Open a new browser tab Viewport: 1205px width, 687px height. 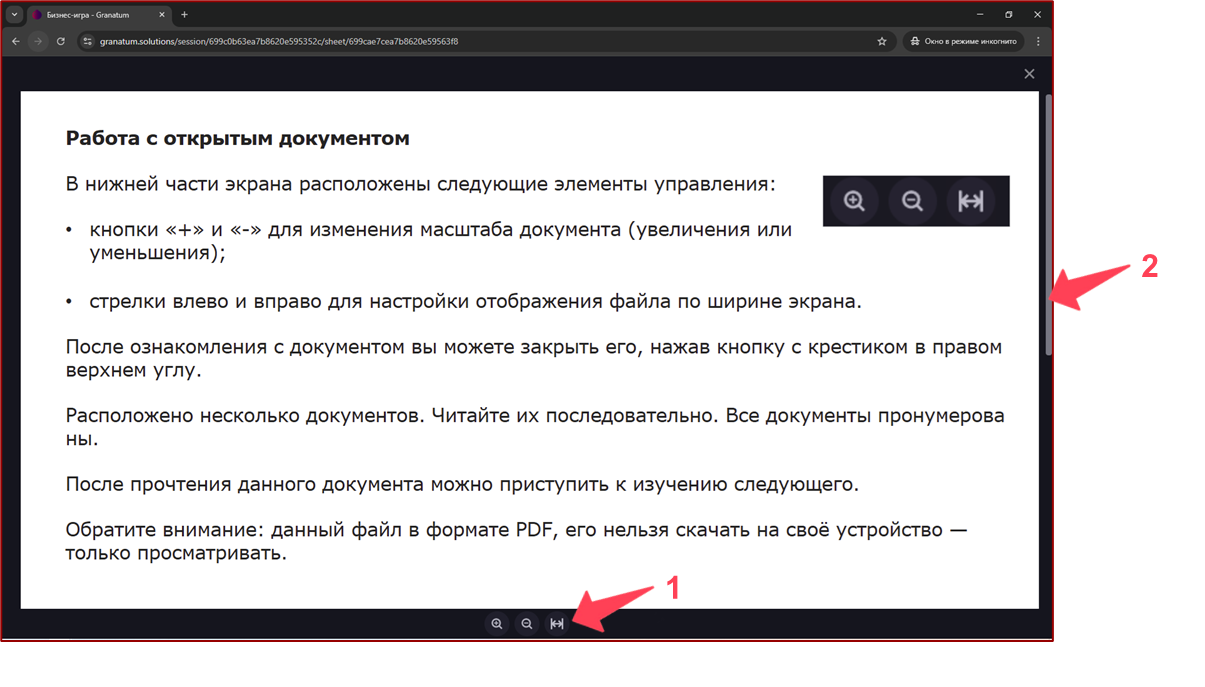click(x=184, y=15)
